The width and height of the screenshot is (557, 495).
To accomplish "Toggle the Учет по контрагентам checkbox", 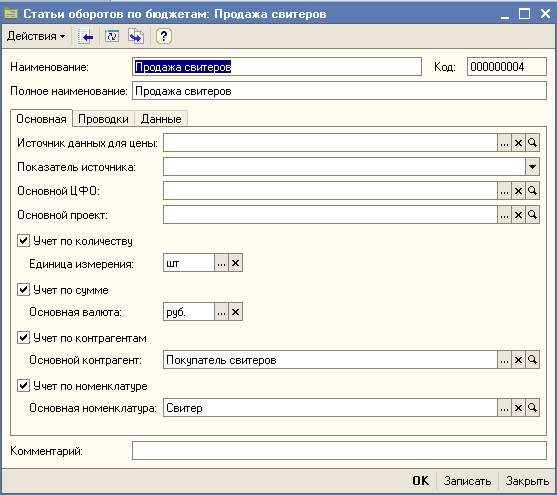I will [23, 338].
